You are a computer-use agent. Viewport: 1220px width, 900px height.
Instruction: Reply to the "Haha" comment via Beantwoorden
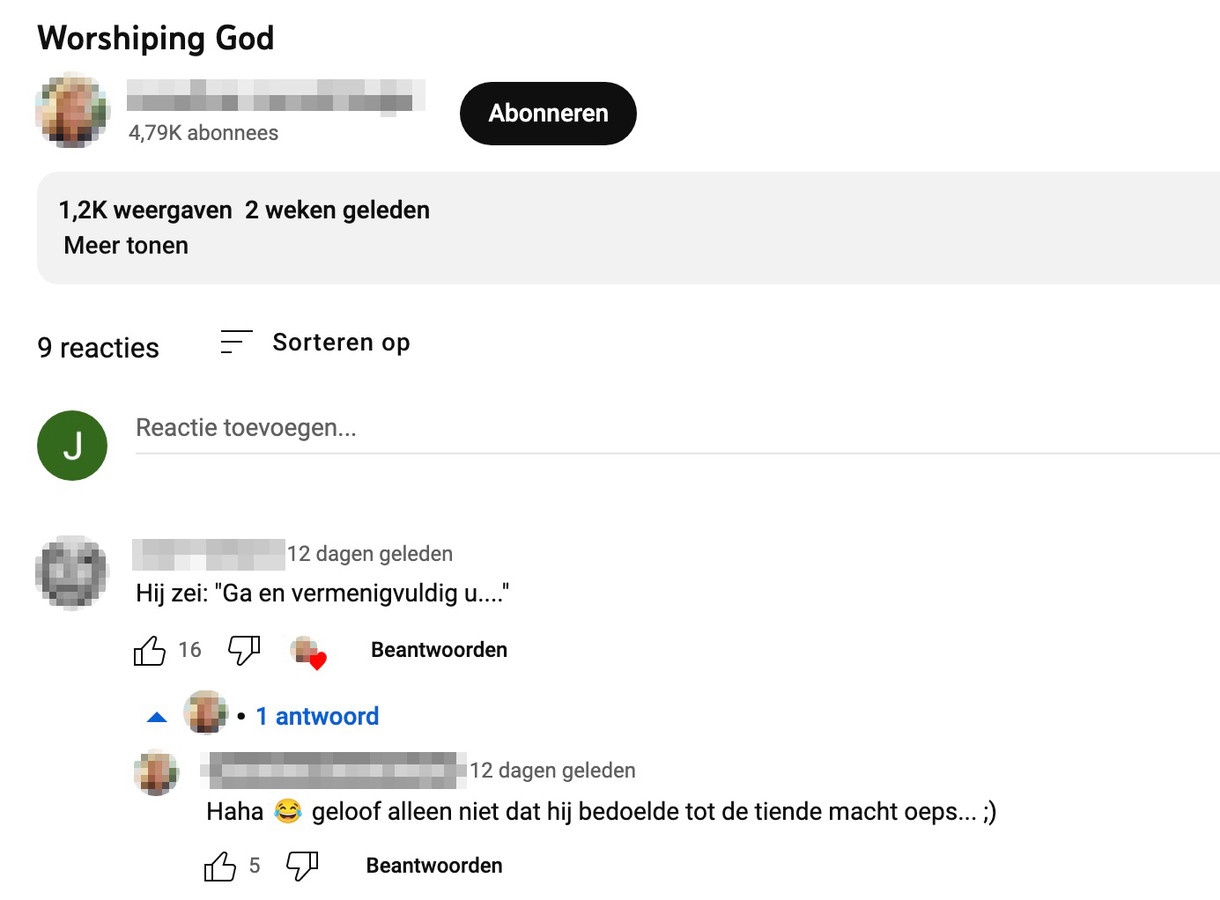433,864
